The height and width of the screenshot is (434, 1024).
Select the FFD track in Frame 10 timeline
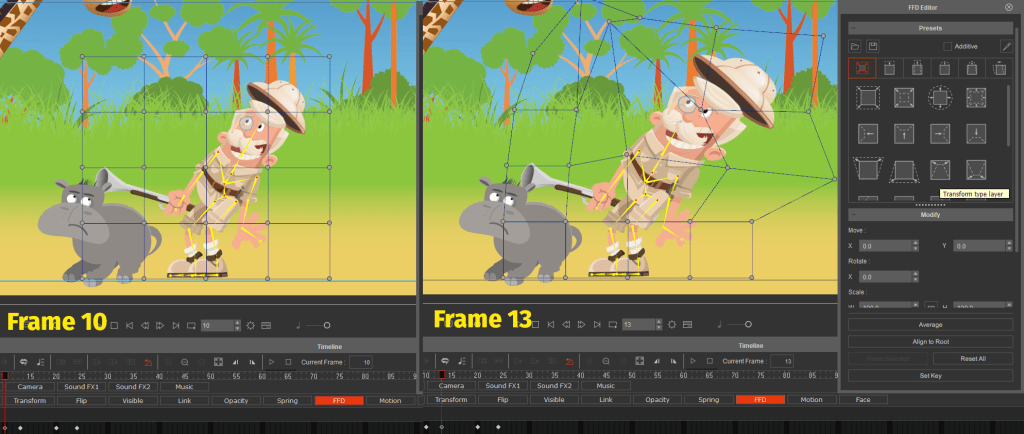pos(339,400)
